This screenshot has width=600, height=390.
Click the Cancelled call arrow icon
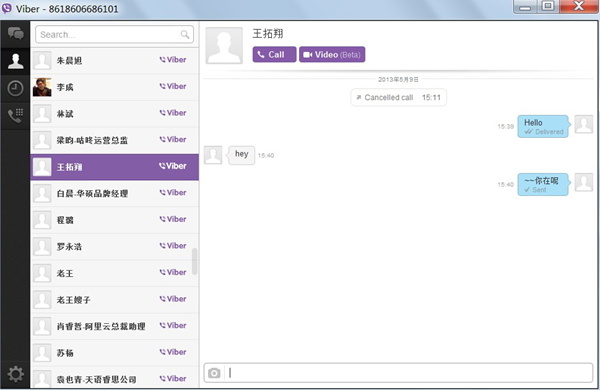[x=359, y=98]
